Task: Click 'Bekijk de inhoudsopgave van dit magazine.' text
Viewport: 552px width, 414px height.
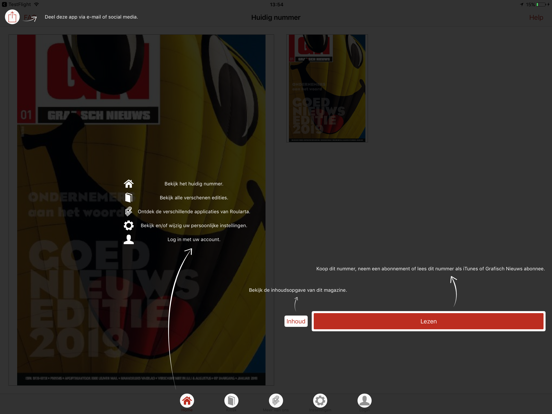Action: [x=298, y=290]
